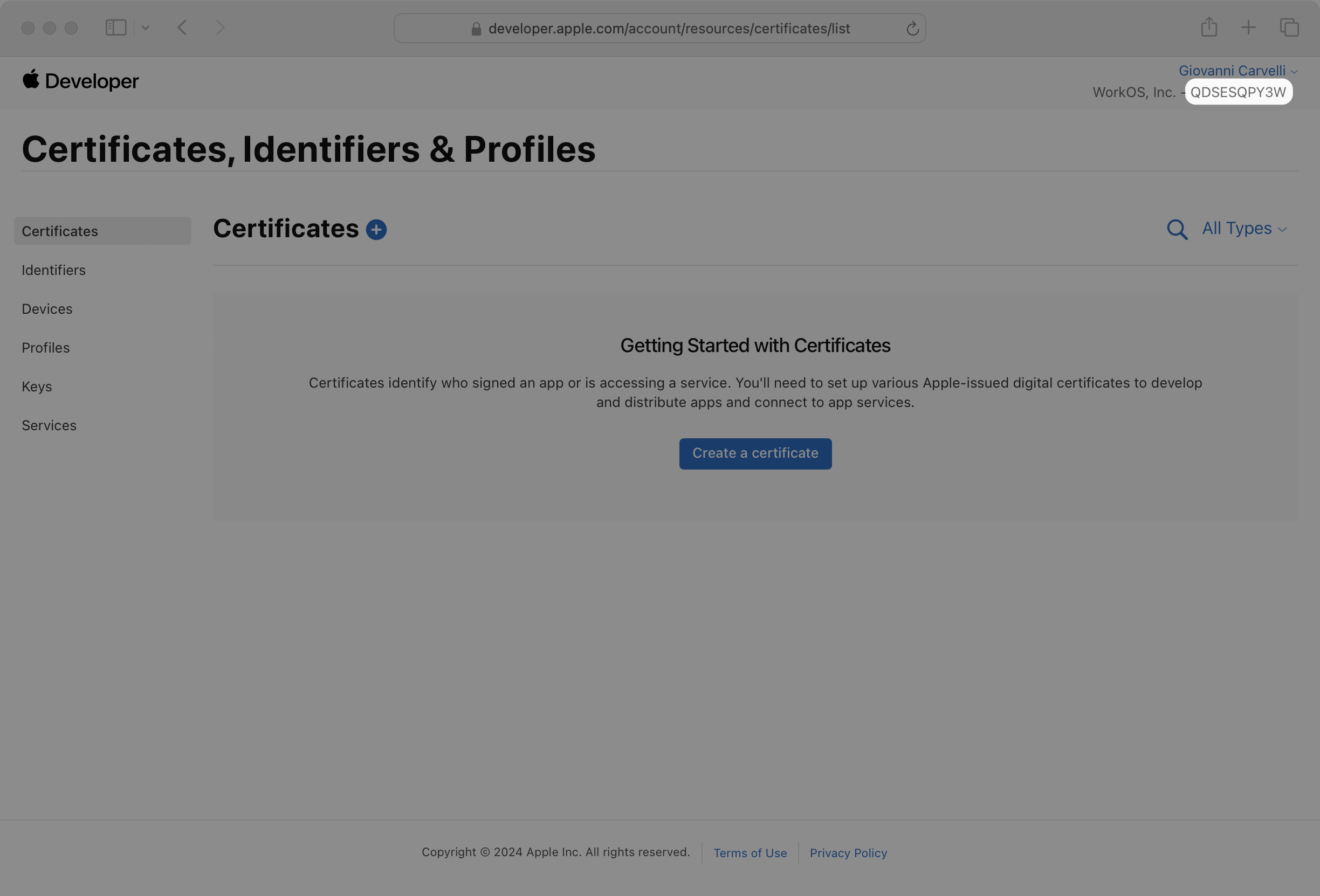Expand the sidebar options chevron
The image size is (1320, 896).
(146, 27)
